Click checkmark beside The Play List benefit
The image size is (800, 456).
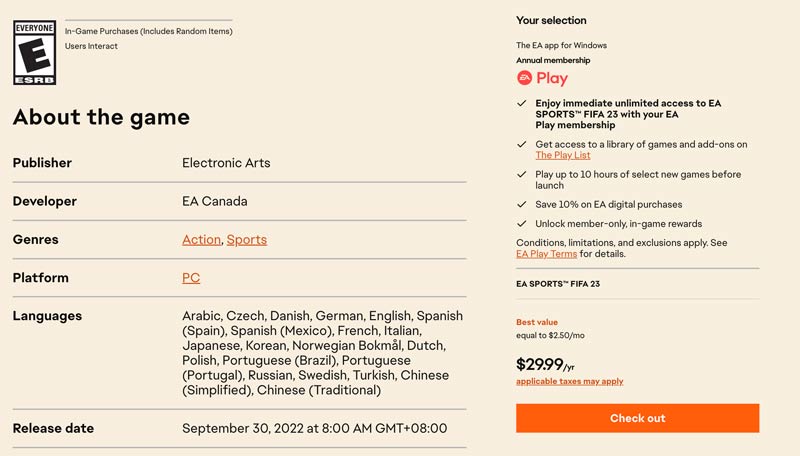coord(521,145)
